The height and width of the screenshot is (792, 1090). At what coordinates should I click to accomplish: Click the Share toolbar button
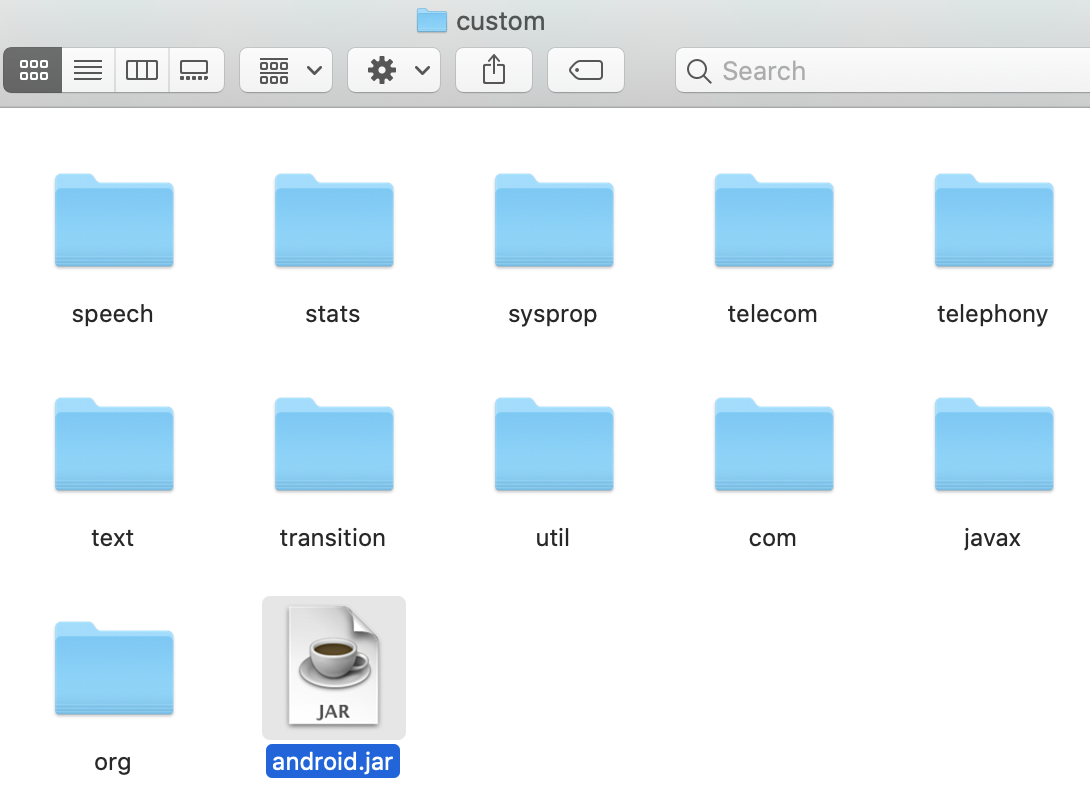pyautogui.click(x=494, y=70)
